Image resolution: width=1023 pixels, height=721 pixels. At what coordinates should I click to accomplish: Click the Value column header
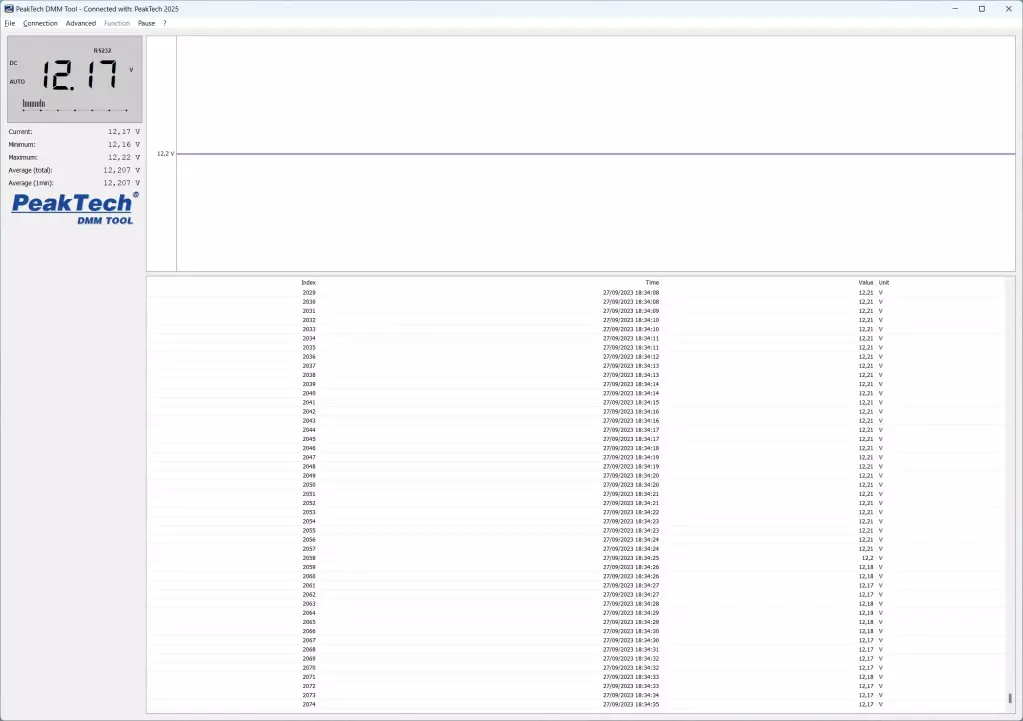click(866, 283)
